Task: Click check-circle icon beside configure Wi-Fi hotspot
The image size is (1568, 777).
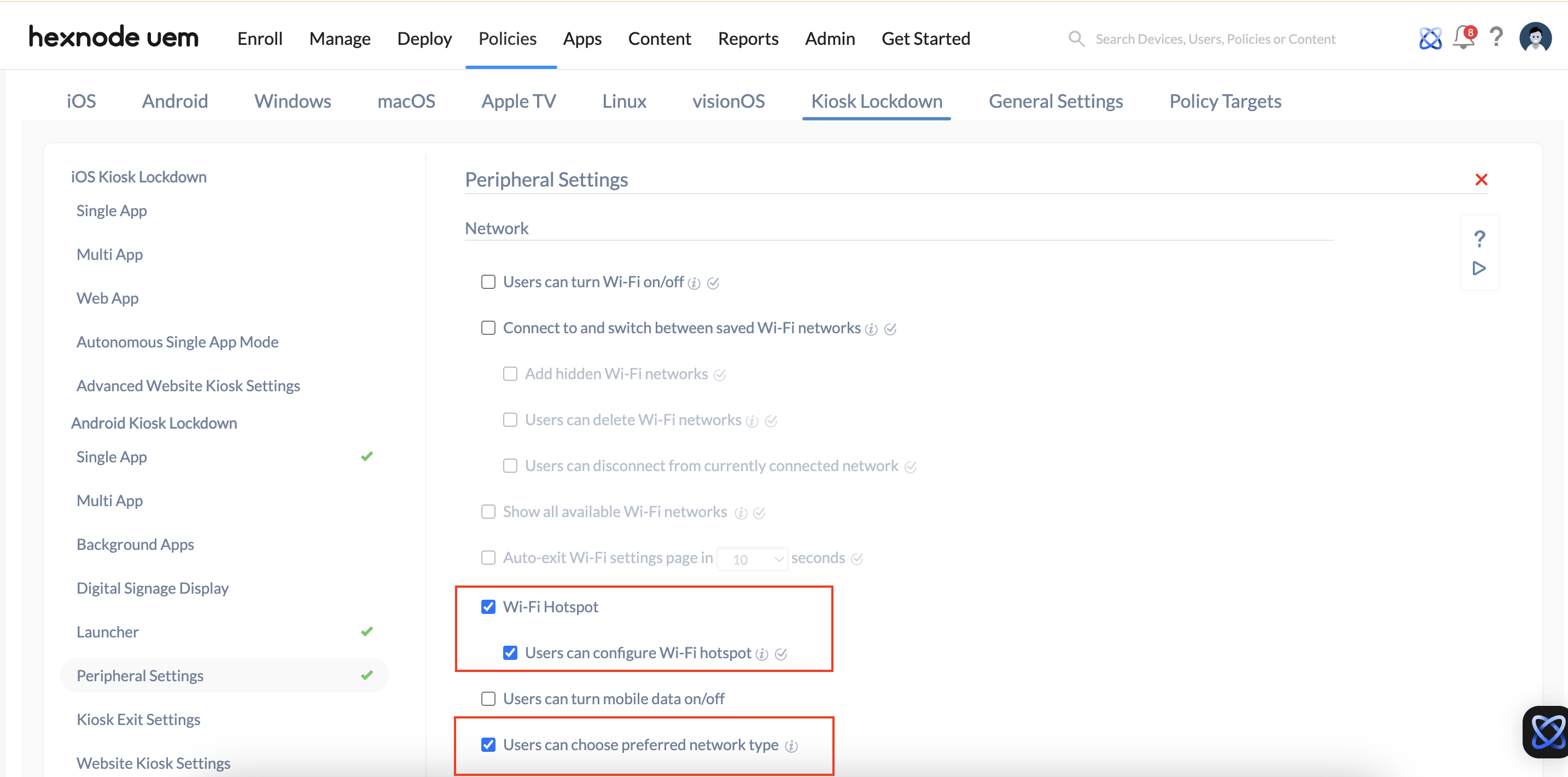Action: tap(781, 654)
